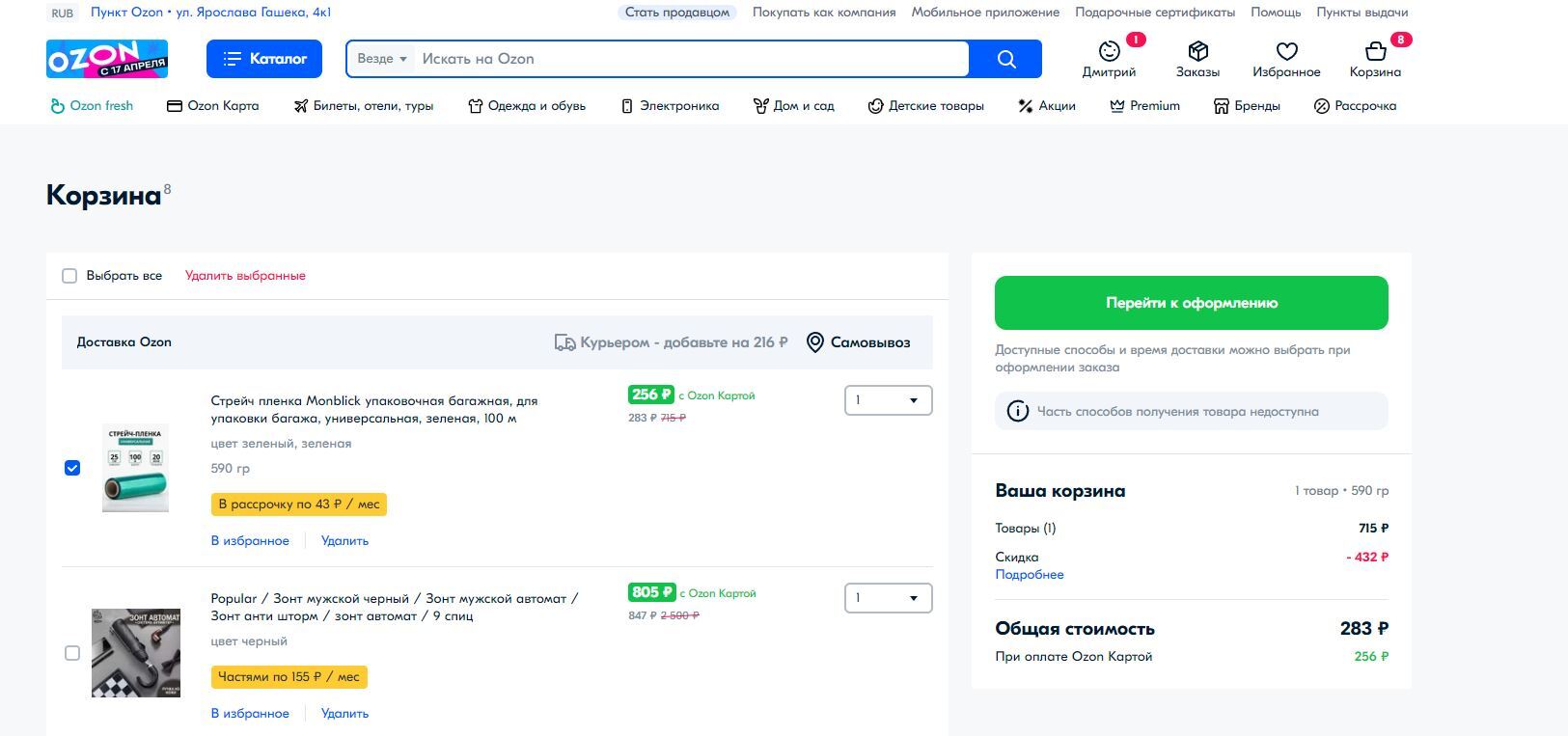Open Детские товары category

click(x=926, y=106)
